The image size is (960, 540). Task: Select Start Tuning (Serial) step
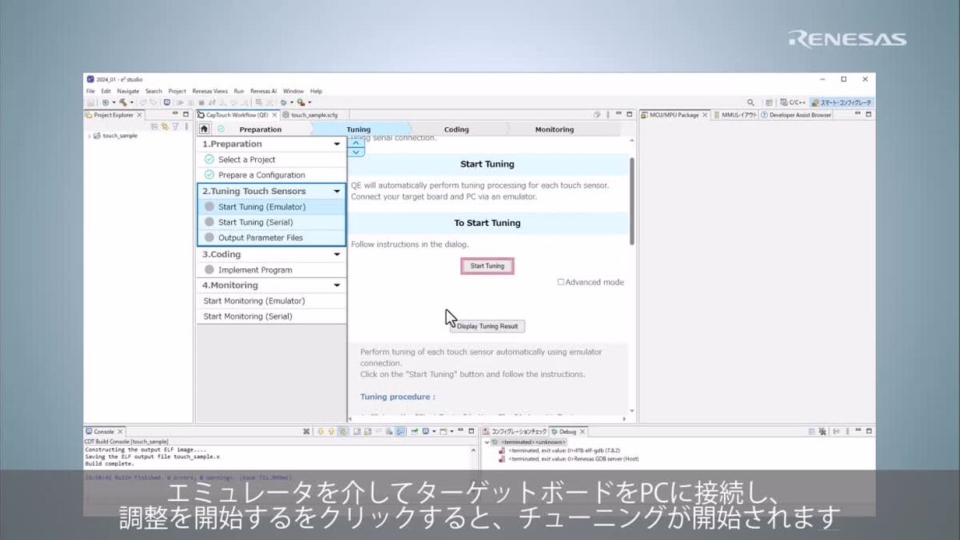click(x=272, y=222)
